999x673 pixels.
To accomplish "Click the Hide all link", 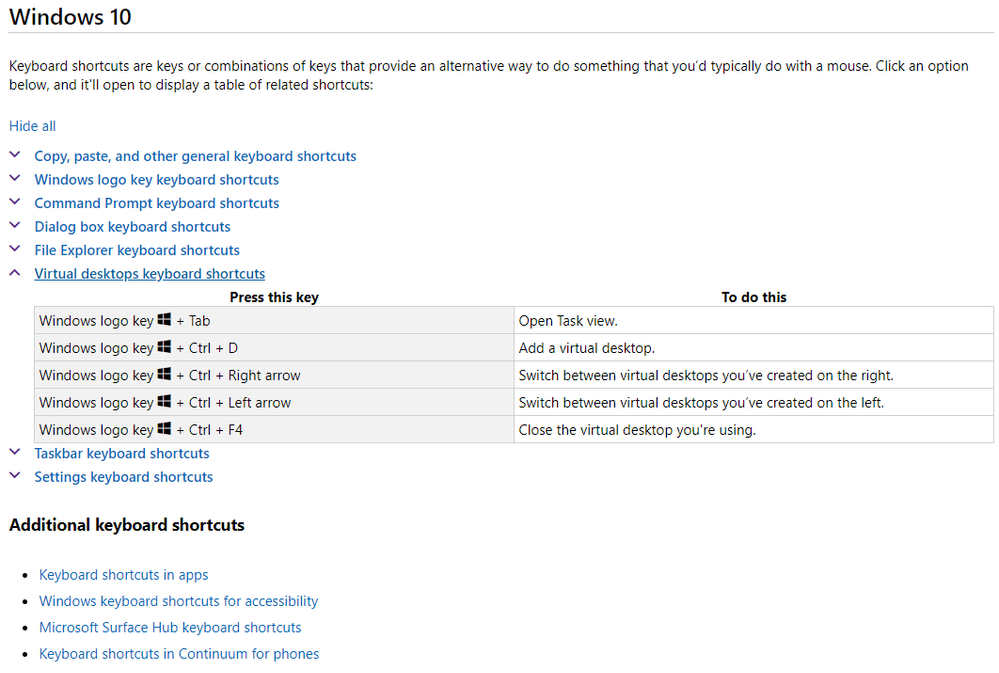I will tap(32, 126).
